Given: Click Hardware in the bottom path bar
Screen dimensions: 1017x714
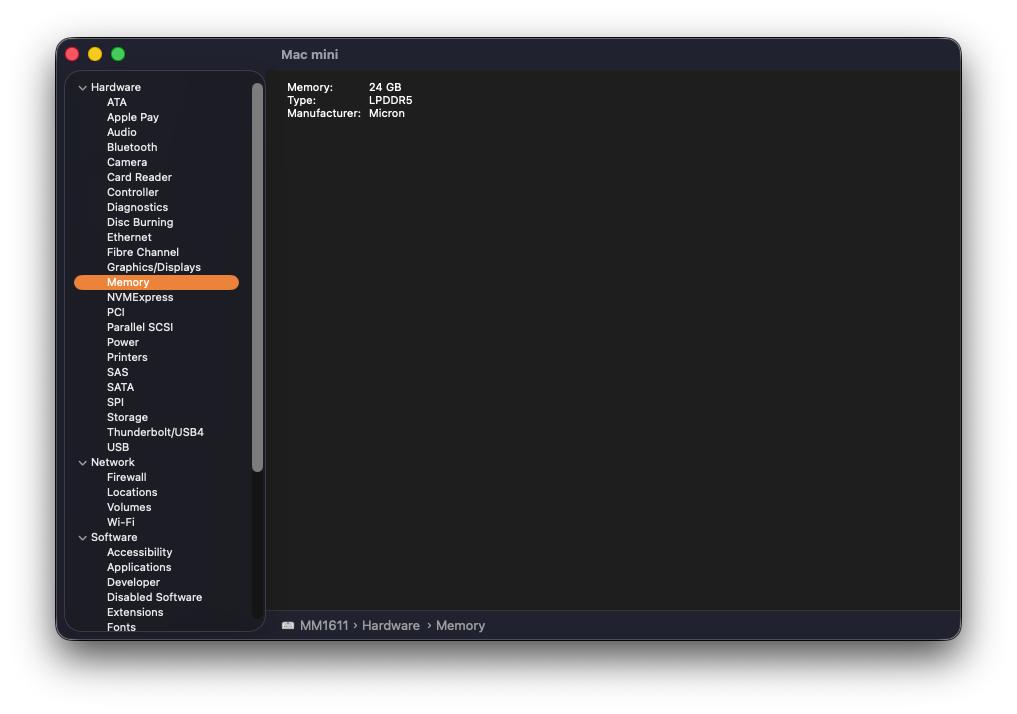Looking at the screenshot, I should point(390,626).
